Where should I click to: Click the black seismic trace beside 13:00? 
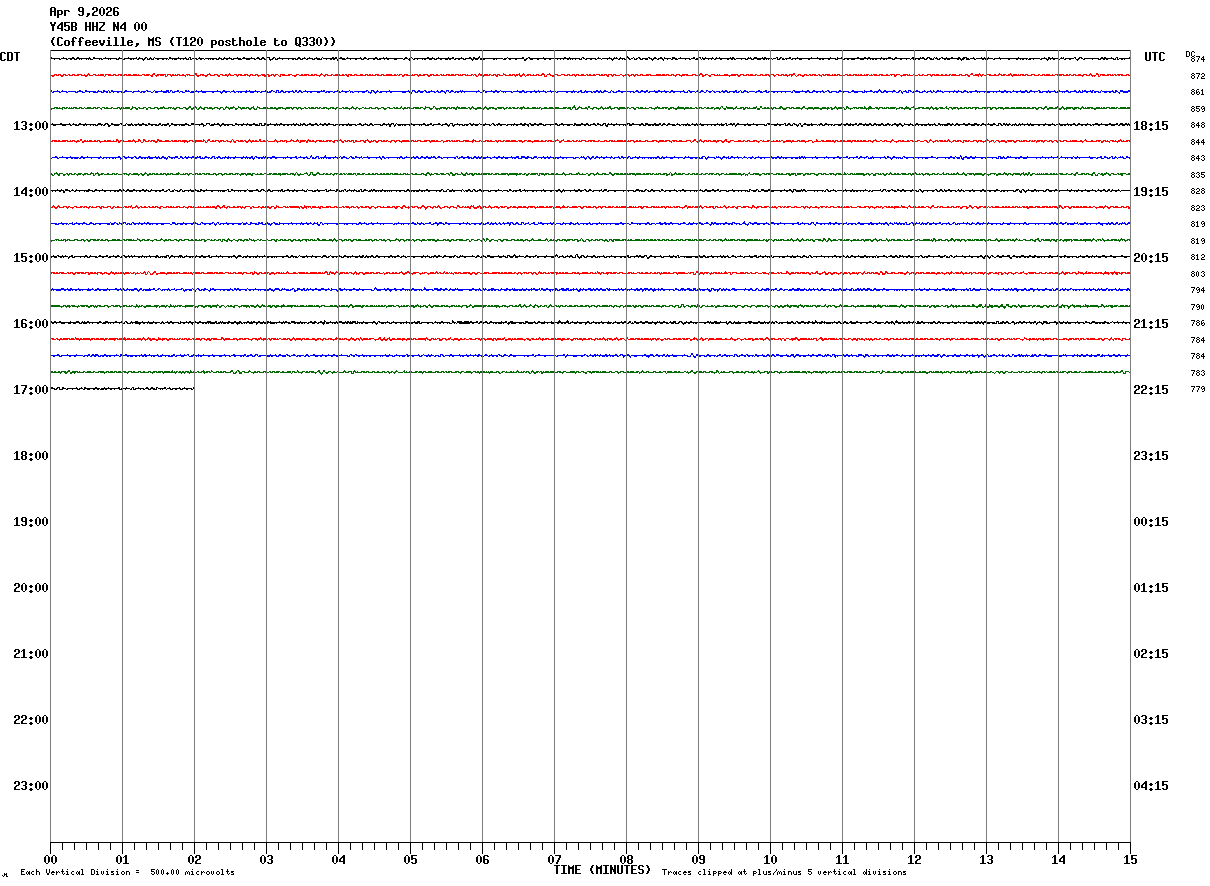[590, 124]
